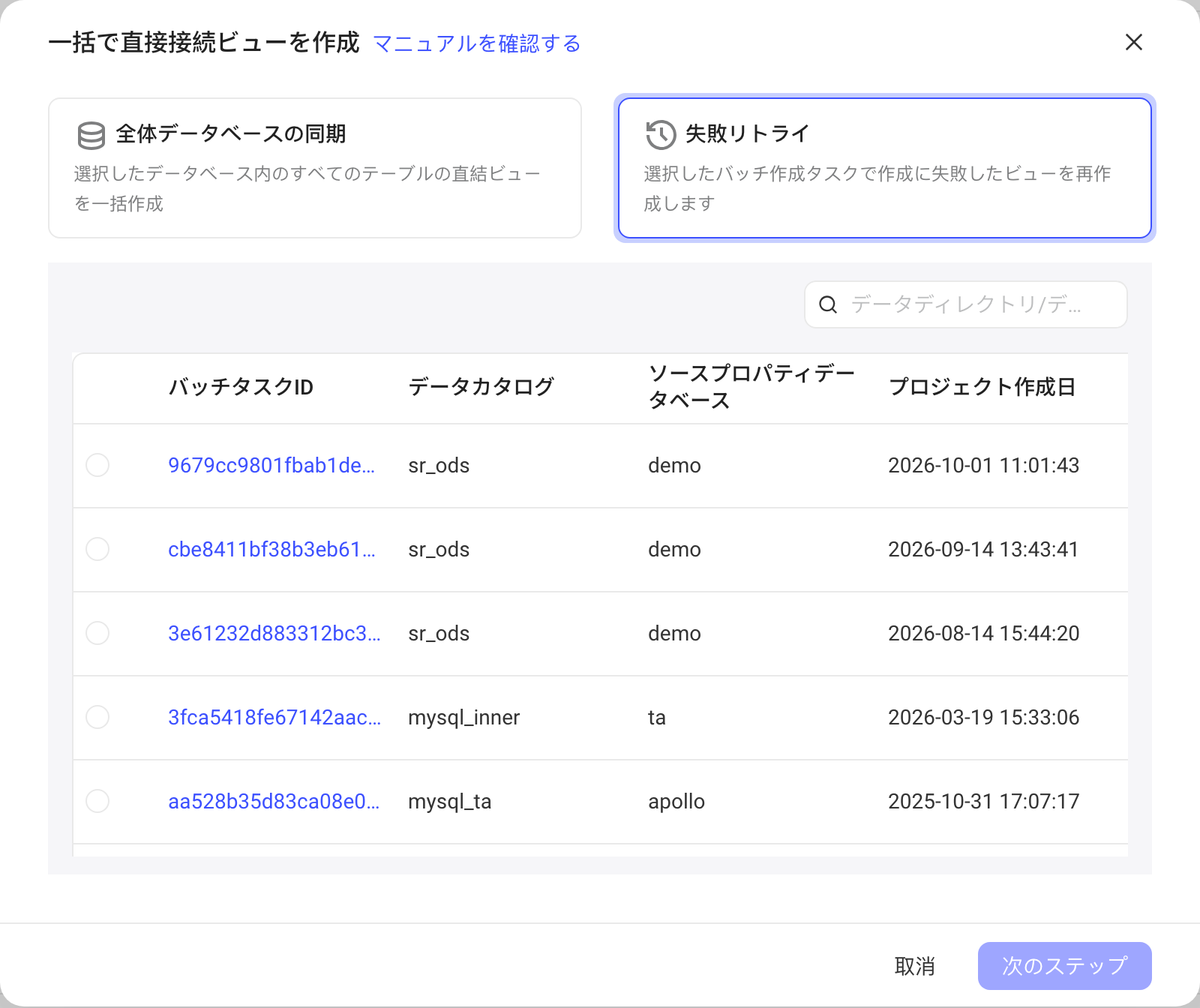Click the ta database cell

657,718
